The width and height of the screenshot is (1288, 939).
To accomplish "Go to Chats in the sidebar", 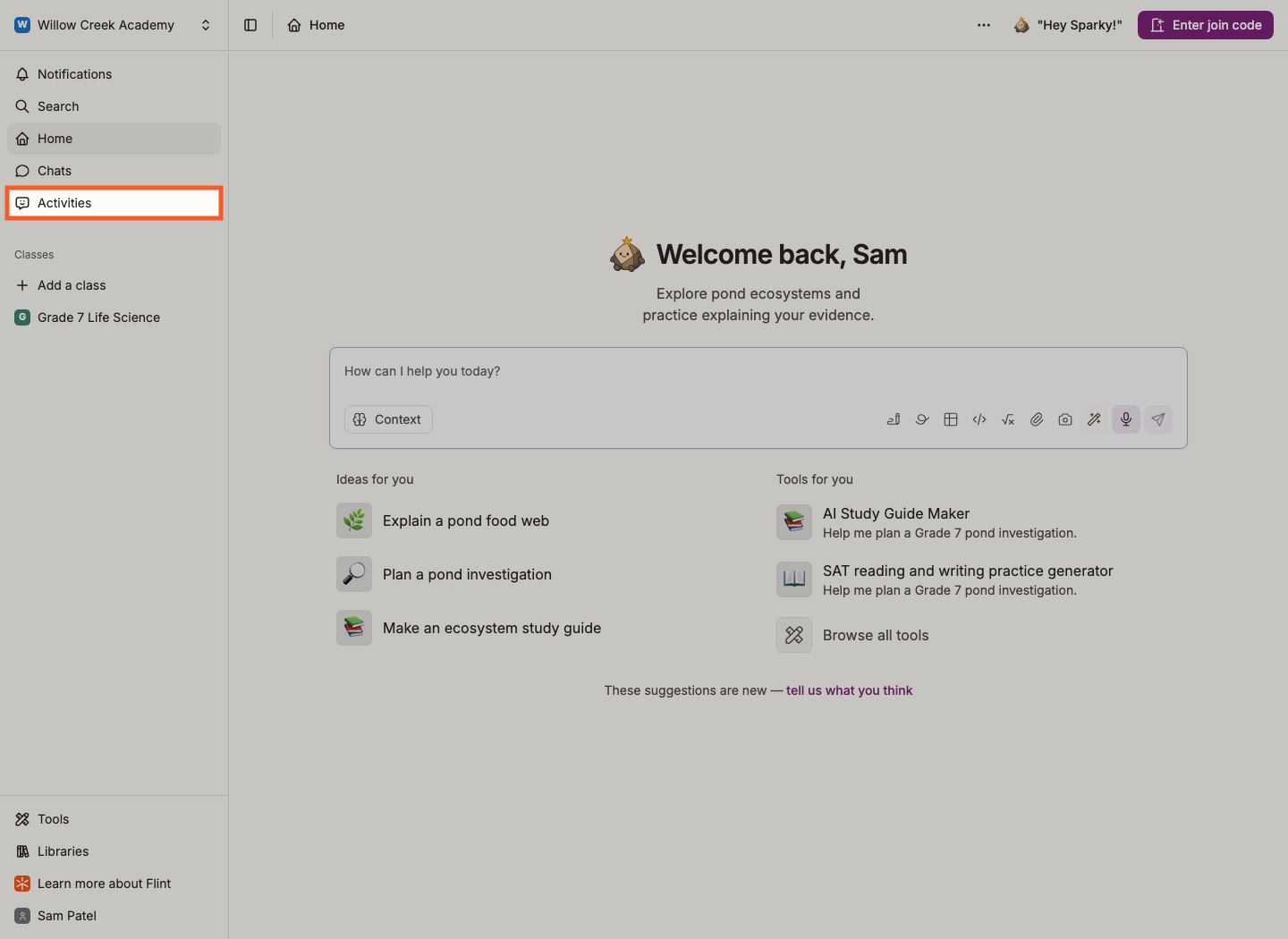I will click(114, 171).
